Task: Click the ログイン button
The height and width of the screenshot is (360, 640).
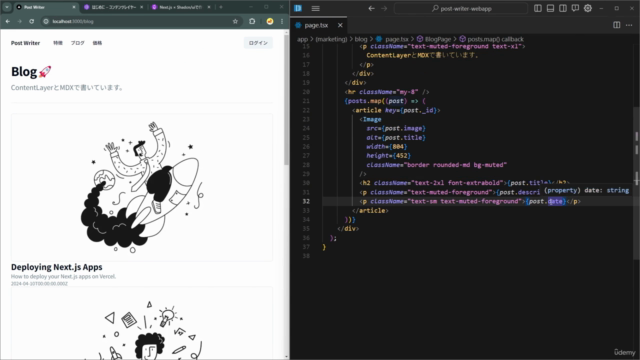Action: coord(258,43)
